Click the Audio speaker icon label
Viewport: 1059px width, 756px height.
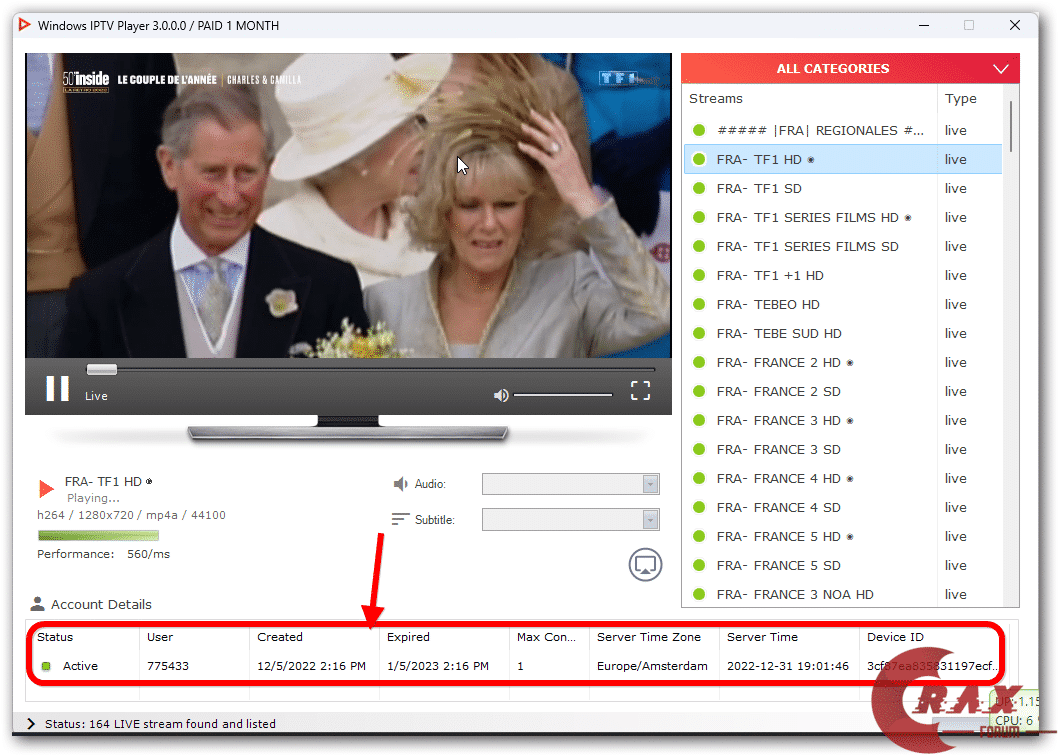401,484
